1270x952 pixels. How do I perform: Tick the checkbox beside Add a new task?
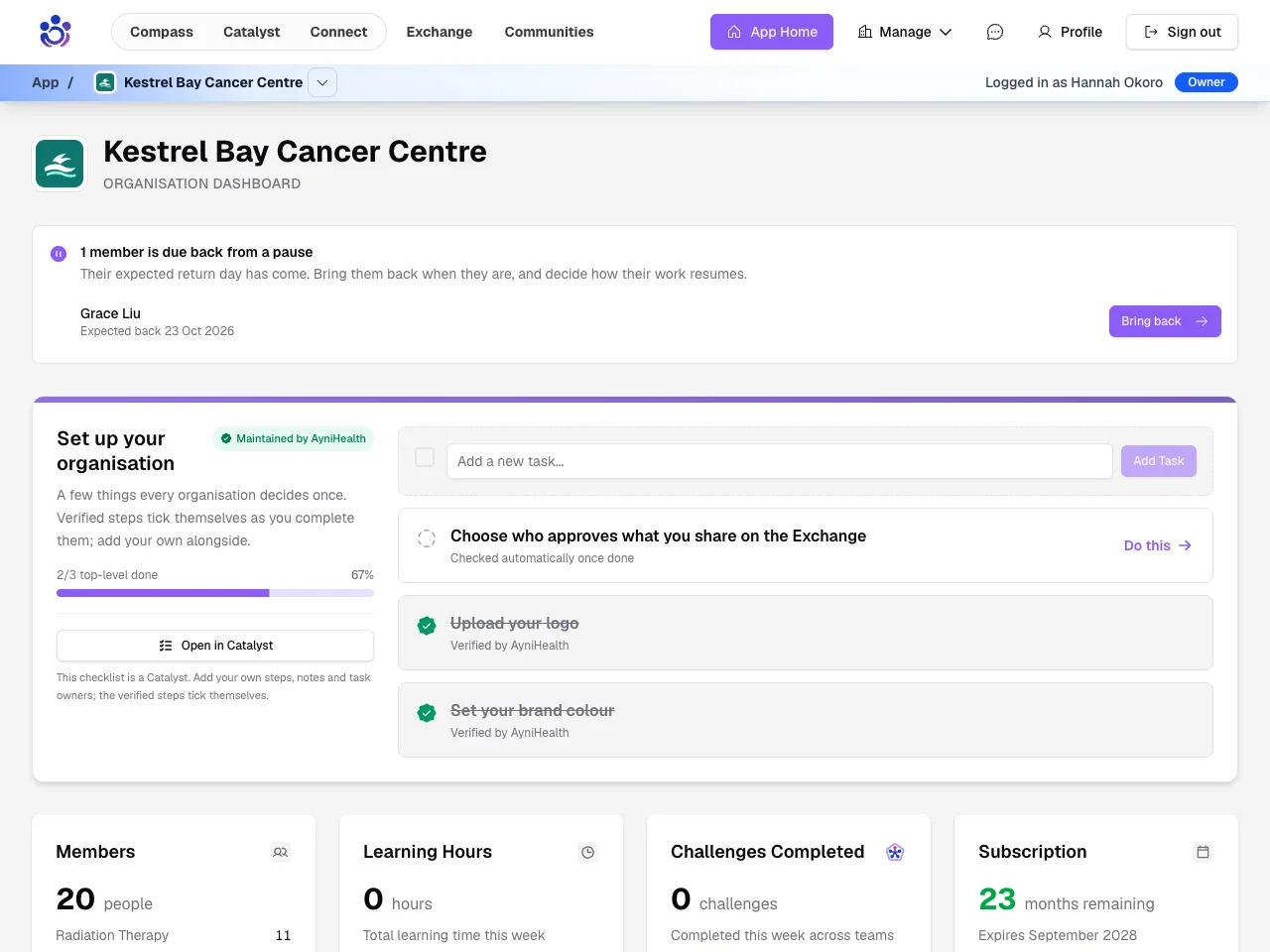(x=425, y=457)
